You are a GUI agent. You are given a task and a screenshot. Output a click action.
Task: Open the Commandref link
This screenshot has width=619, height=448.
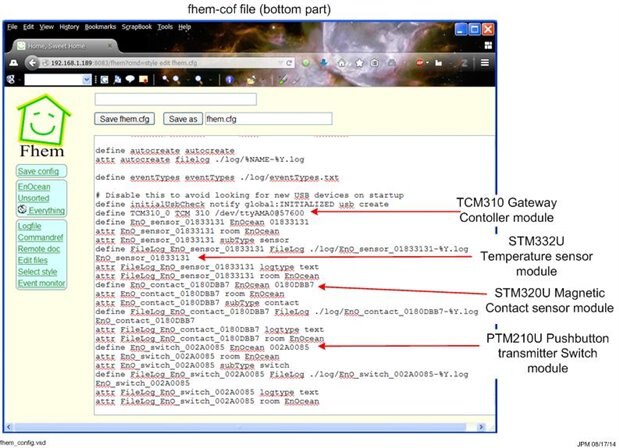[40, 237]
